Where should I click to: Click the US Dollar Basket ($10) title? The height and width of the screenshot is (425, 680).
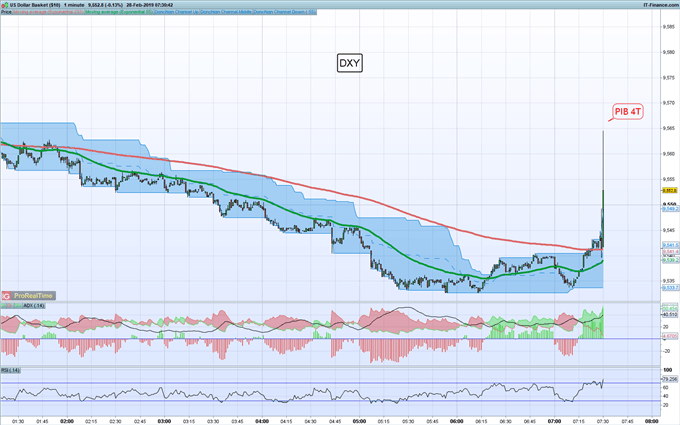35,5
